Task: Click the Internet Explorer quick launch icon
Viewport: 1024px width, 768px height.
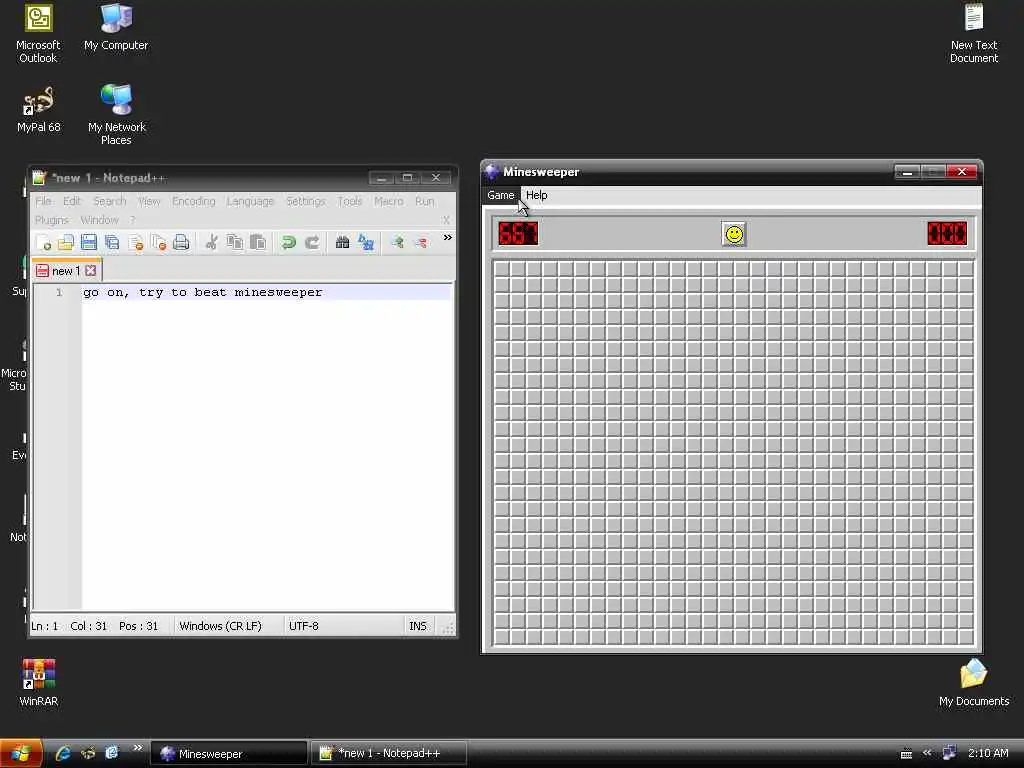Action: (x=63, y=754)
